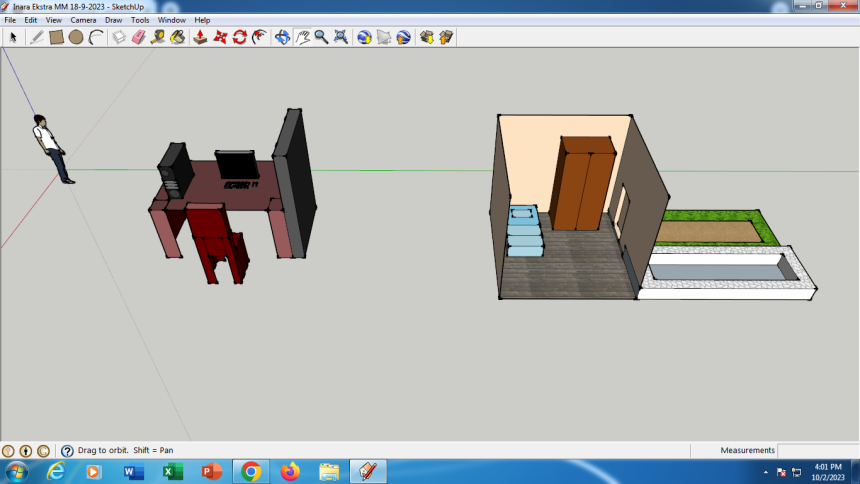Select the arrow Select tool

tap(13, 37)
